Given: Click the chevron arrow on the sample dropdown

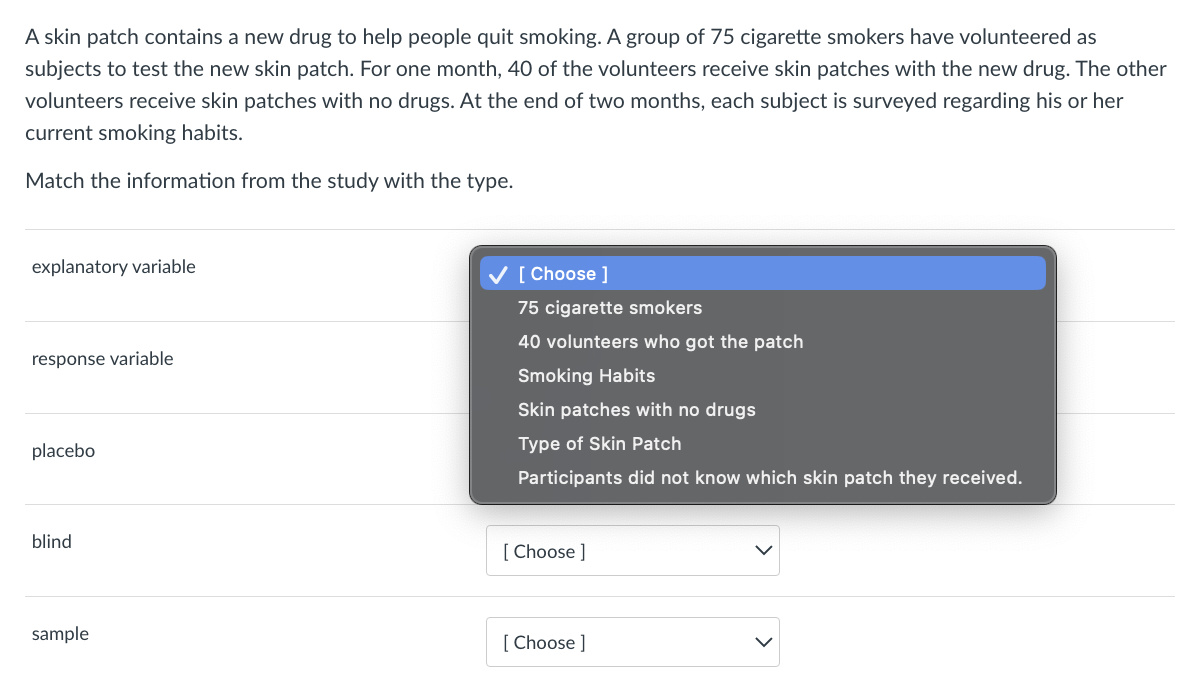Looking at the screenshot, I should [x=763, y=642].
